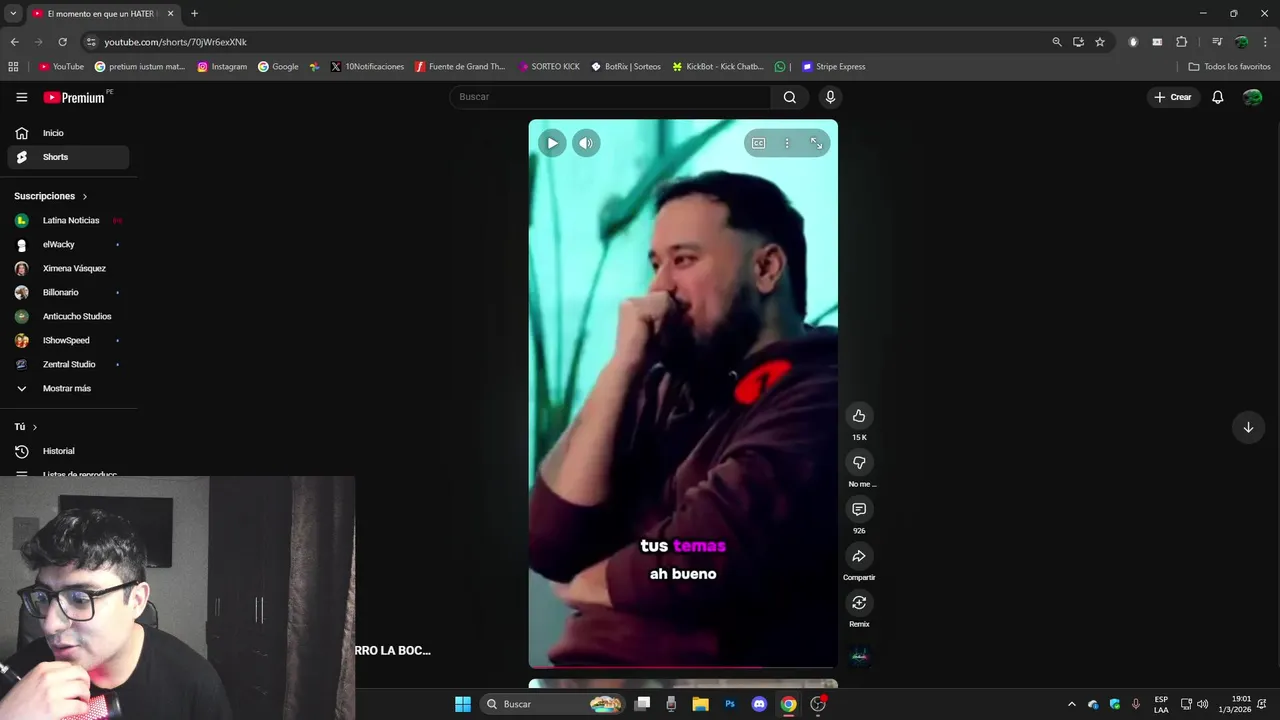Open File Explorer from the taskbar
This screenshot has width=1280, height=720.
pyautogui.click(x=701, y=704)
